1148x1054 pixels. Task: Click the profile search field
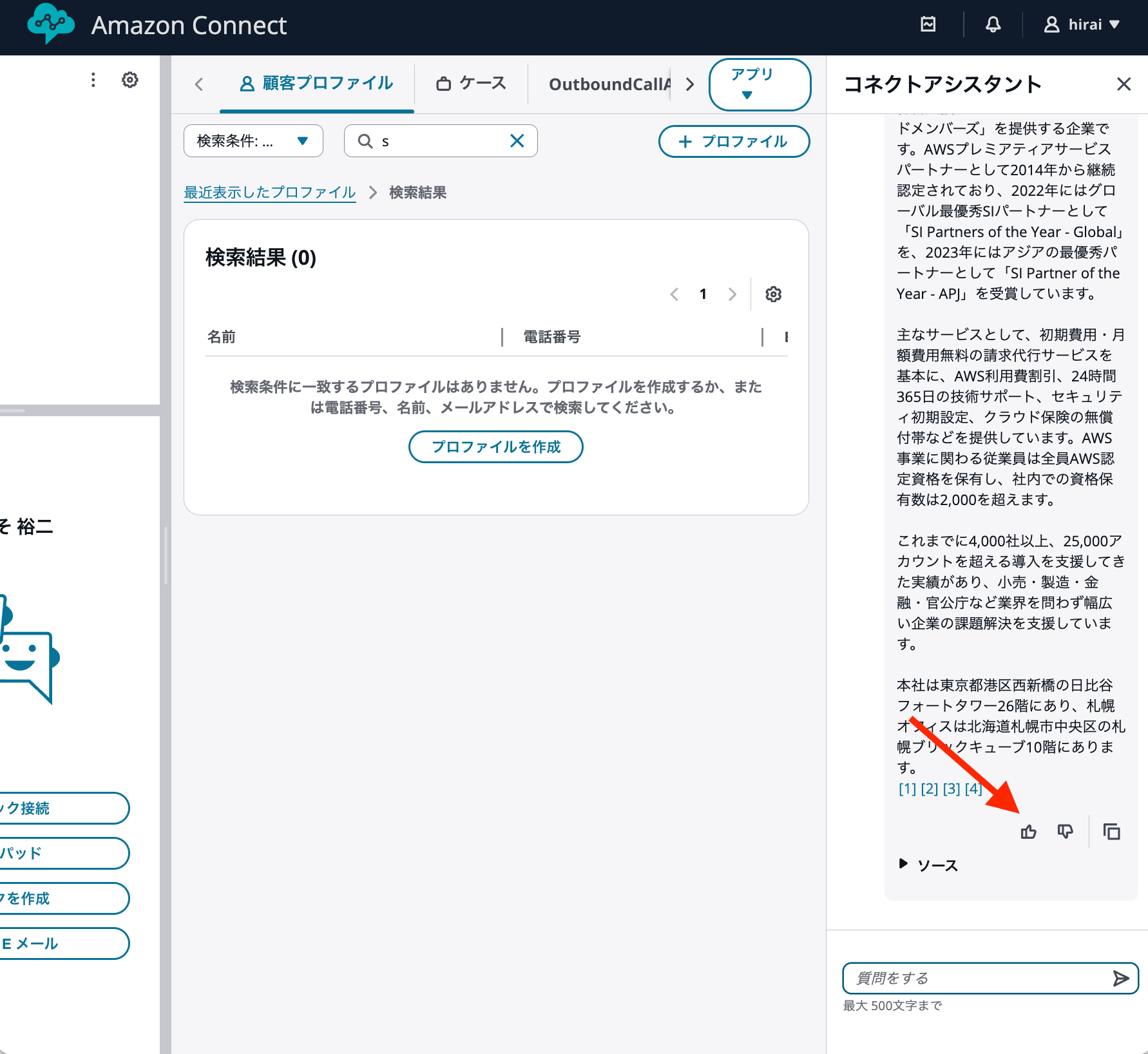pos(441,140)
